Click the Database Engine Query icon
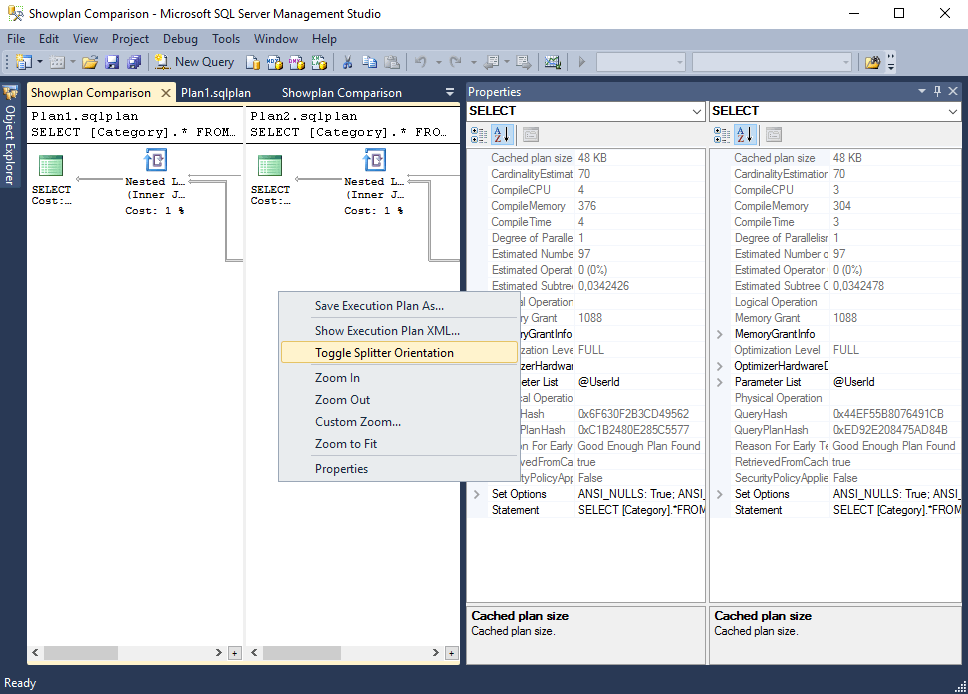Viewport: 968px width, 694px height. coord(254,62)
